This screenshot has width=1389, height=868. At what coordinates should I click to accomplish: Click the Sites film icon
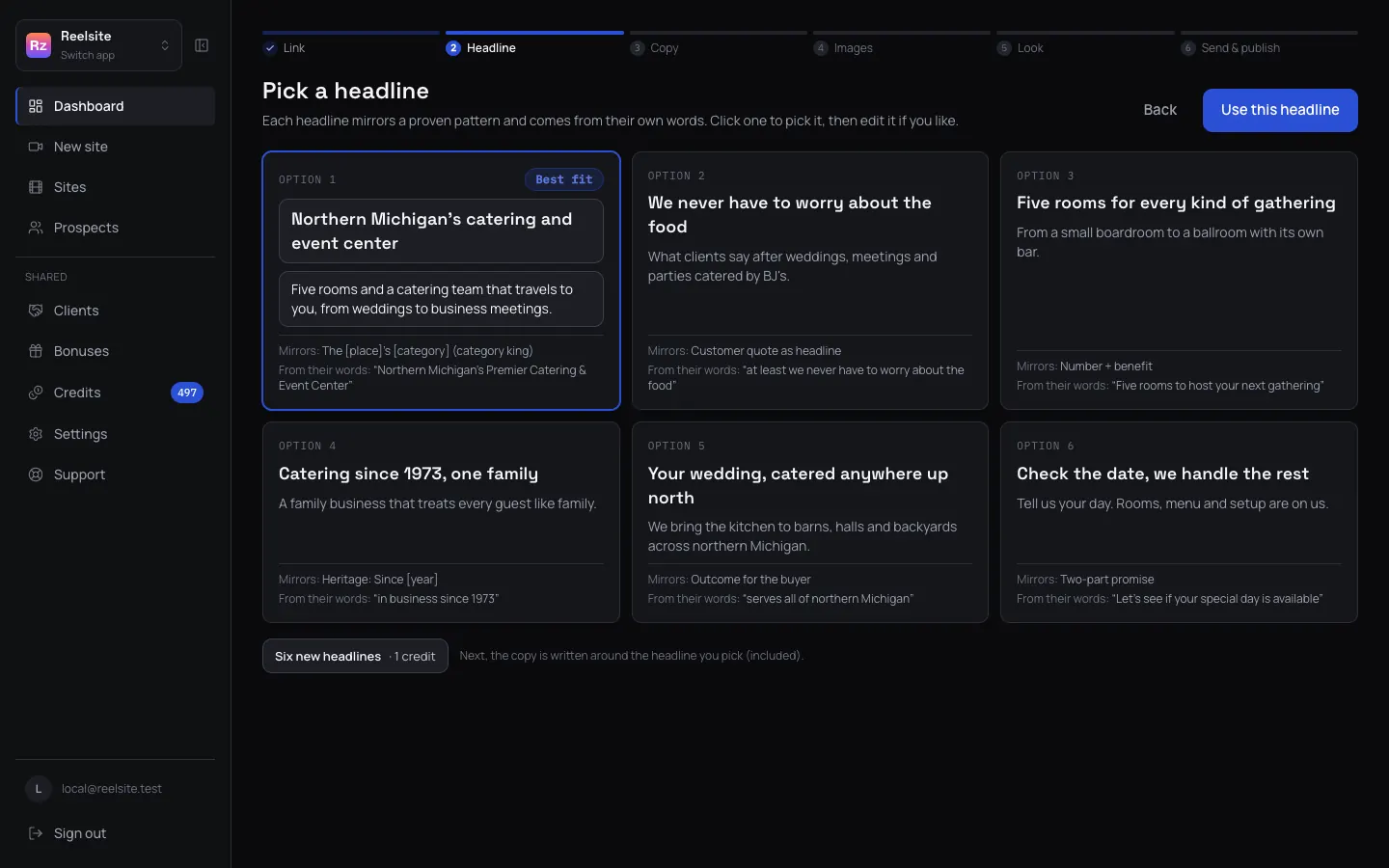pos(36,187)
